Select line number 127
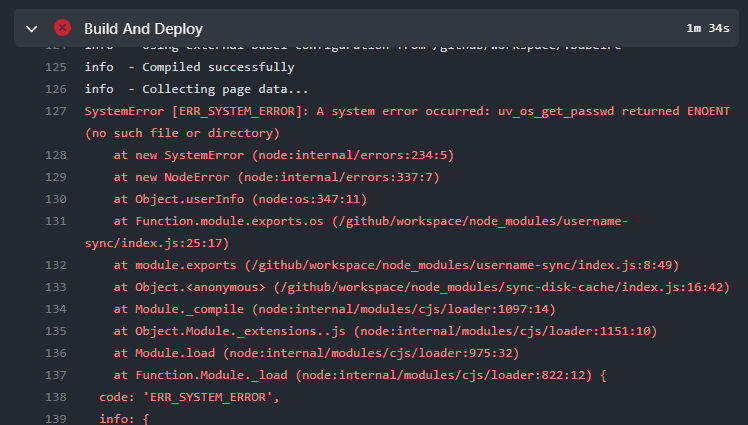748x425 pixels. click(x=56, y=111)
